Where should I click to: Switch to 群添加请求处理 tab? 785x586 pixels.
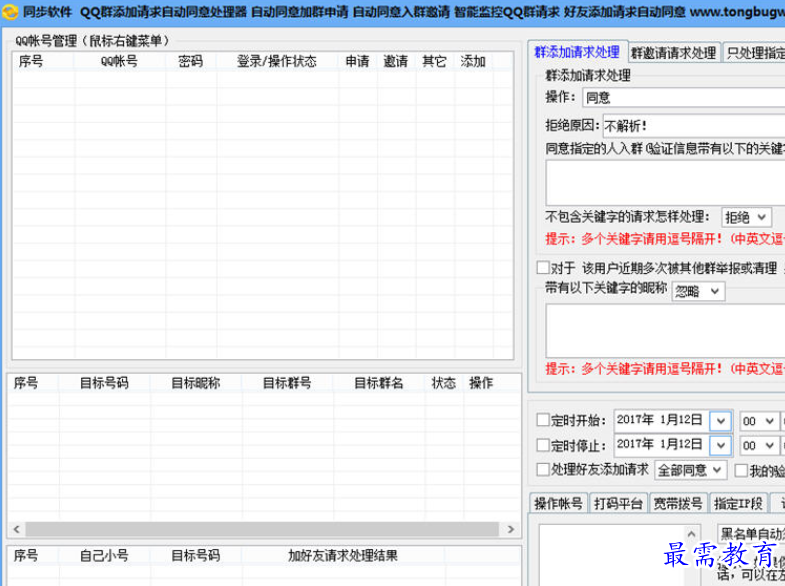click(577, 52)
